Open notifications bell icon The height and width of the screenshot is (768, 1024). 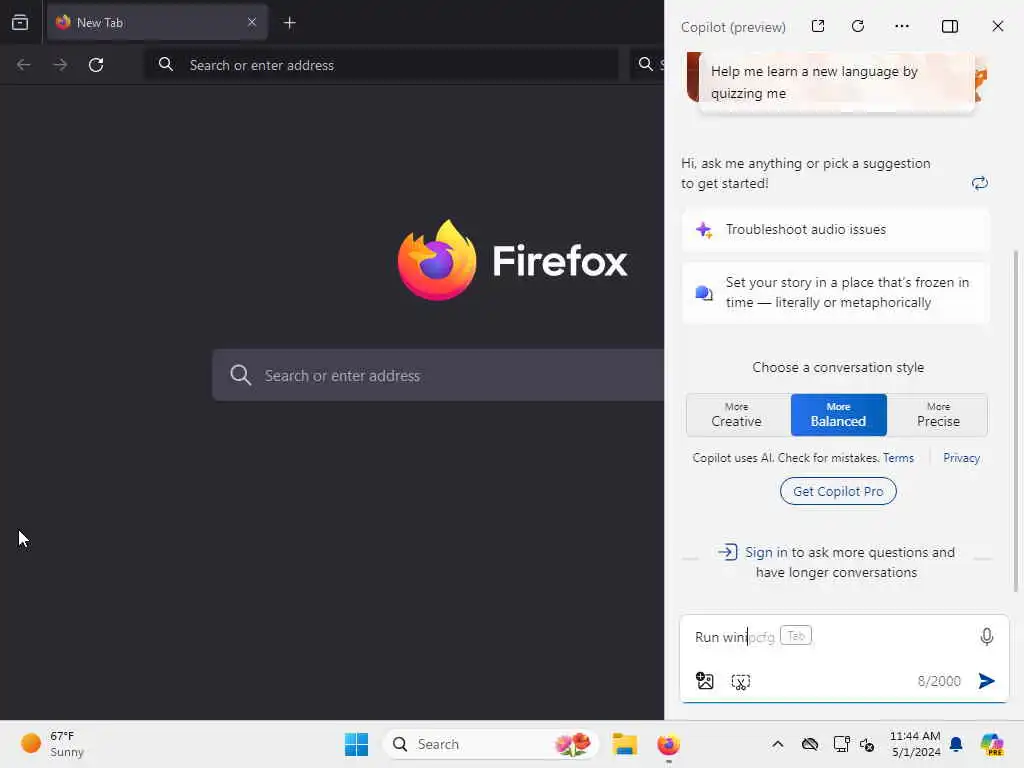956,744
